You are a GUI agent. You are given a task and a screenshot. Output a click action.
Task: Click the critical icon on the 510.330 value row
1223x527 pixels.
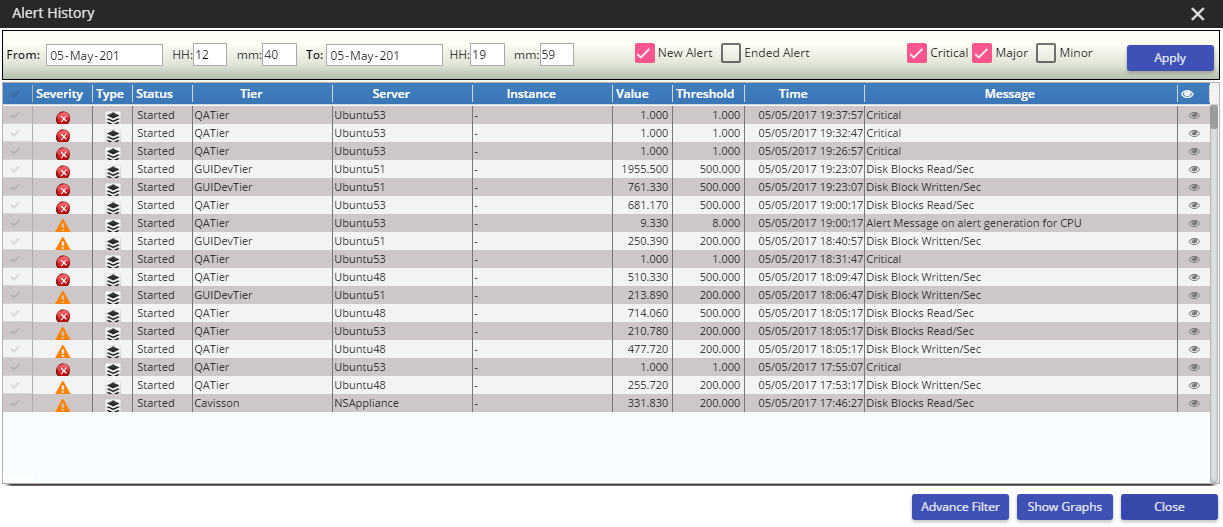click(x=62, y=279)
